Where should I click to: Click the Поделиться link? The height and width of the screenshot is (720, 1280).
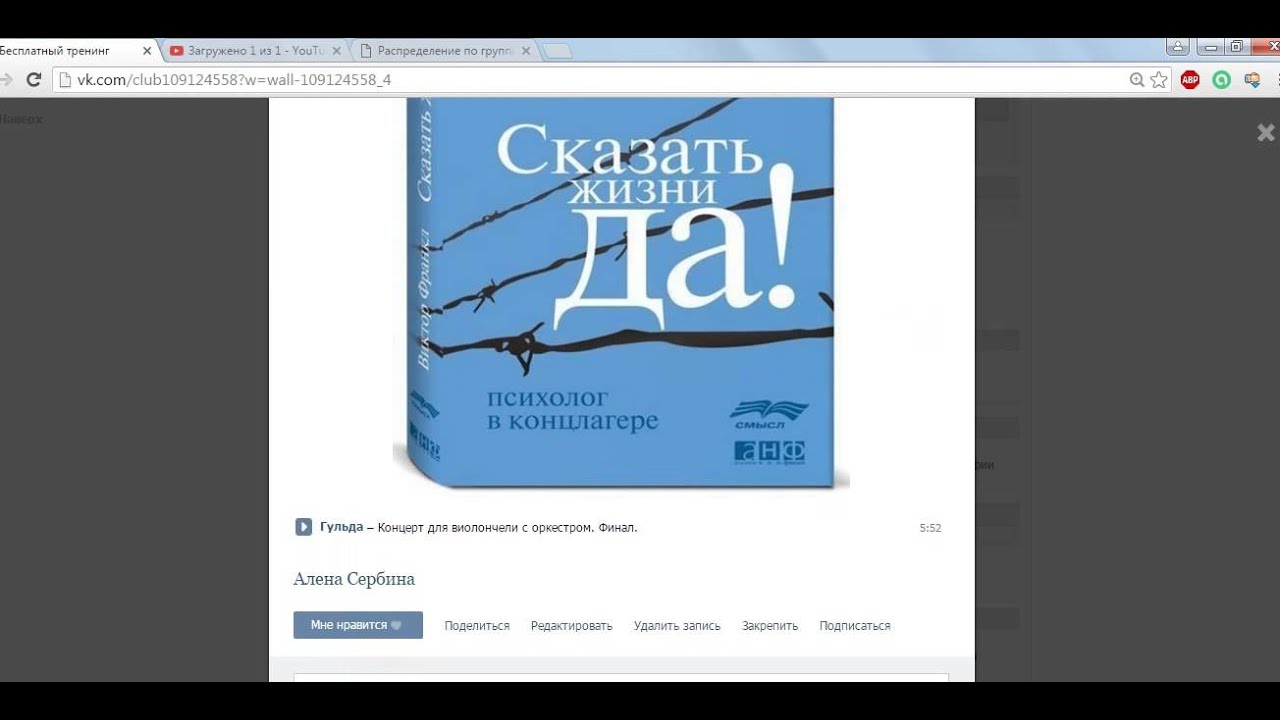pos(477,626)
